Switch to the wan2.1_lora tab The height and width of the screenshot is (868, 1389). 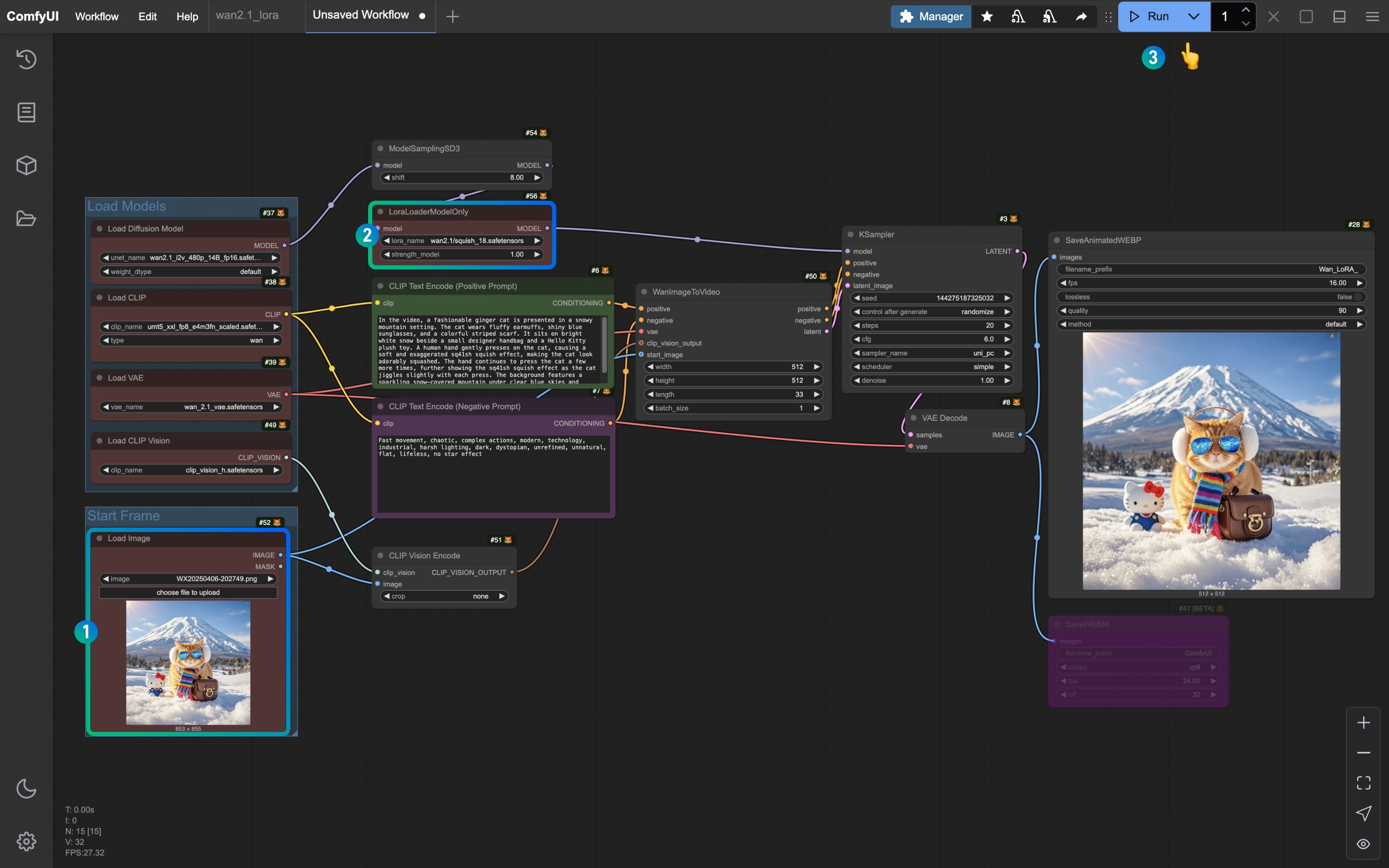247,15
